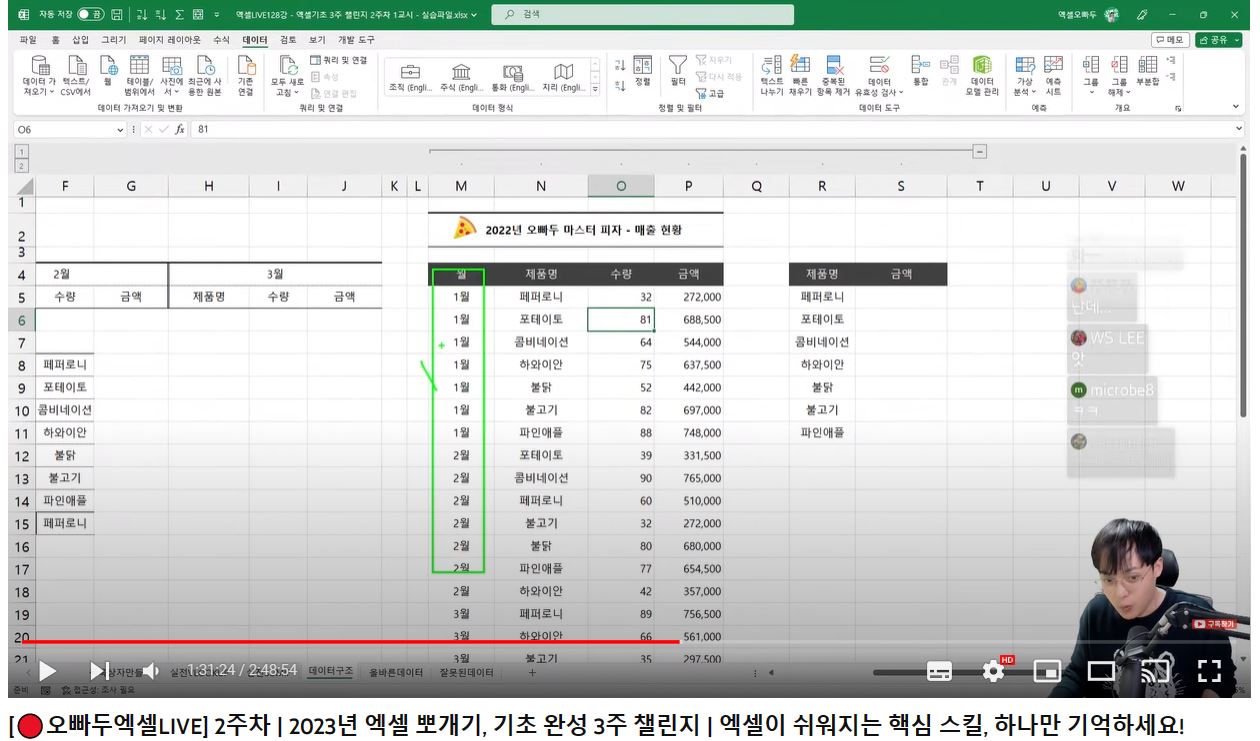Switch to the 개발 도구 tab
Screen dimensions: 1260x741
coord(356,39)
